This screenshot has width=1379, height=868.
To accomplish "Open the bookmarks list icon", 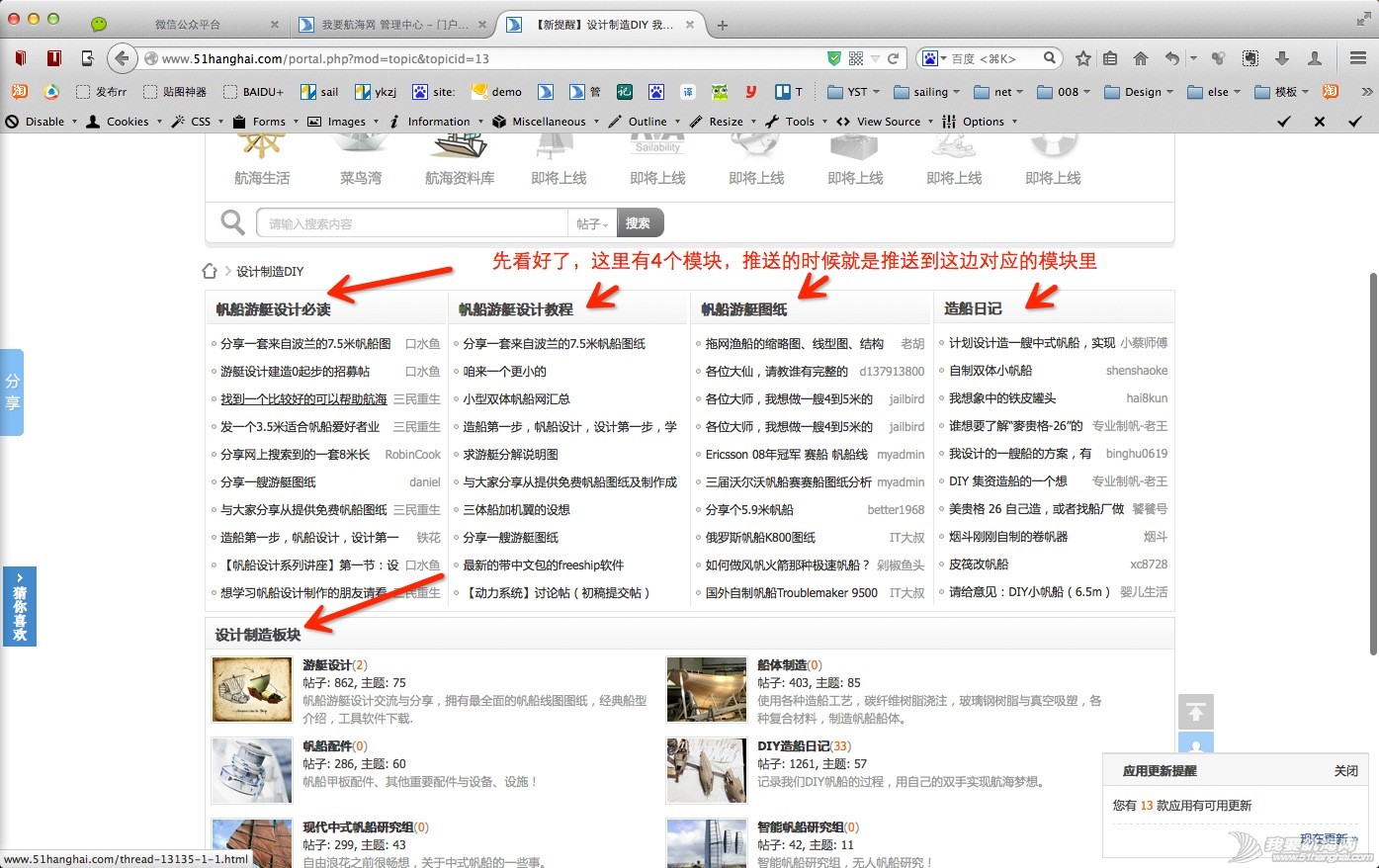I will coord(1110,58).
